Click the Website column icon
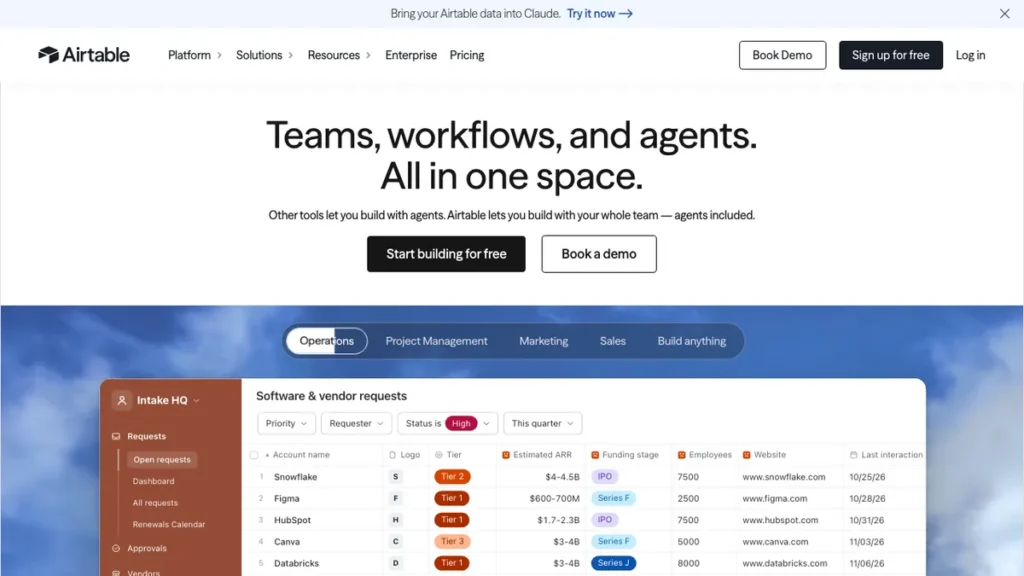The image size is (1024, 576). pyautogui.click(x=746, y=455)
